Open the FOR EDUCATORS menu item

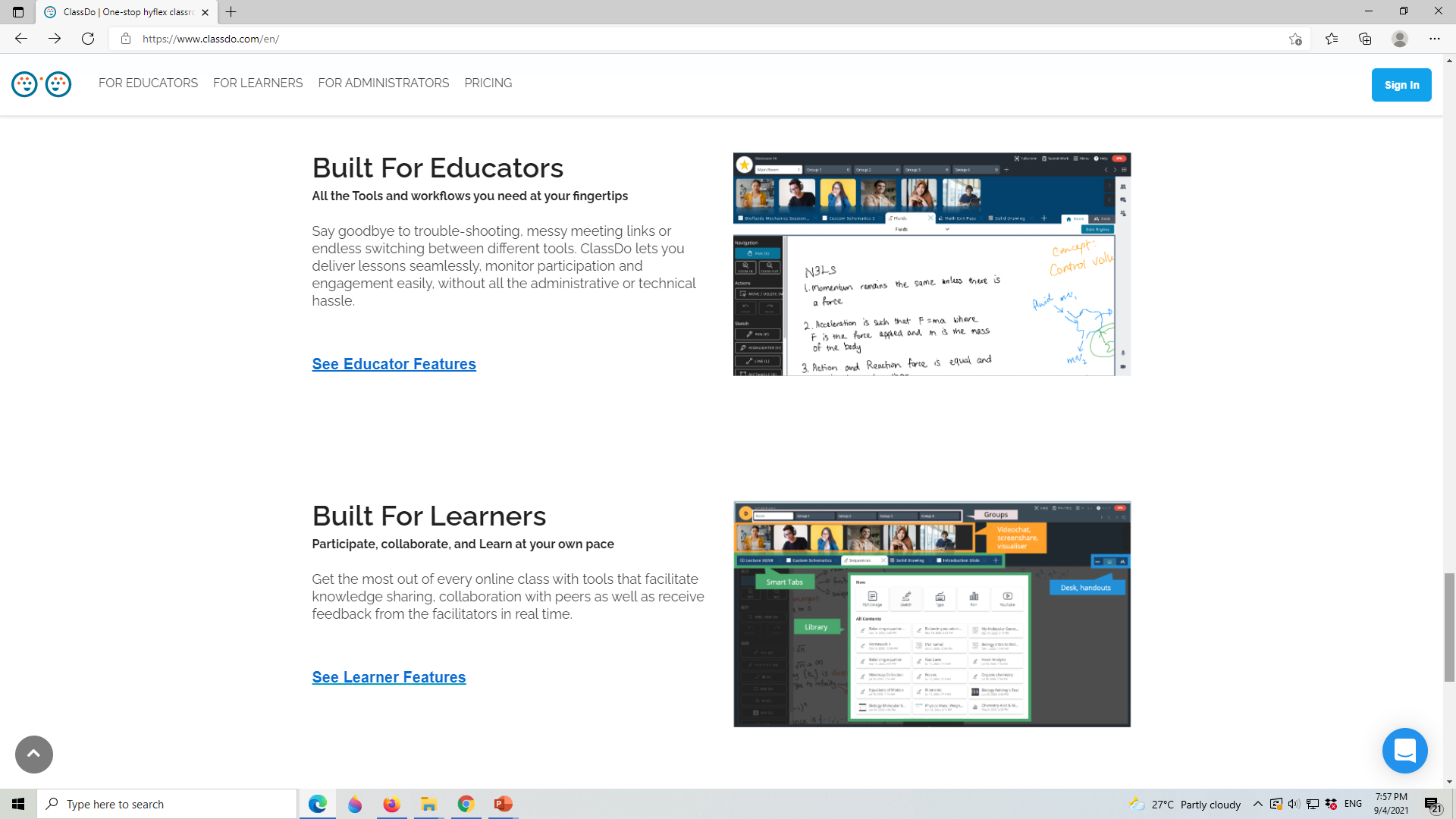point(148,83)
